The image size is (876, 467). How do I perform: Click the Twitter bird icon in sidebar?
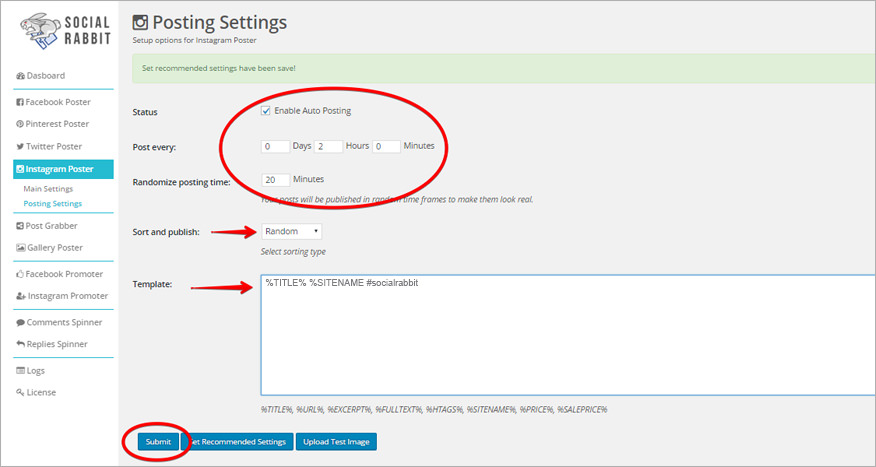tap(20, 146)
